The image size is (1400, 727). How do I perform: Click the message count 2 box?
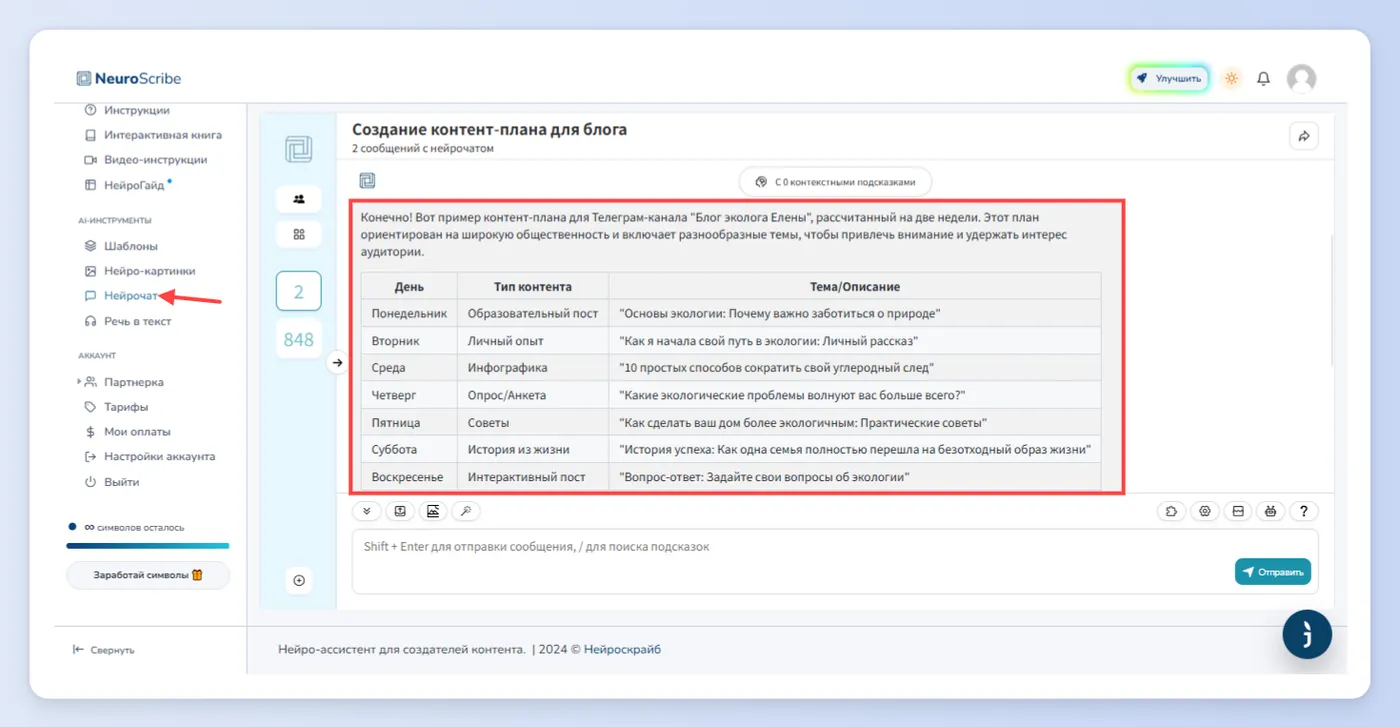coord(298,292)
